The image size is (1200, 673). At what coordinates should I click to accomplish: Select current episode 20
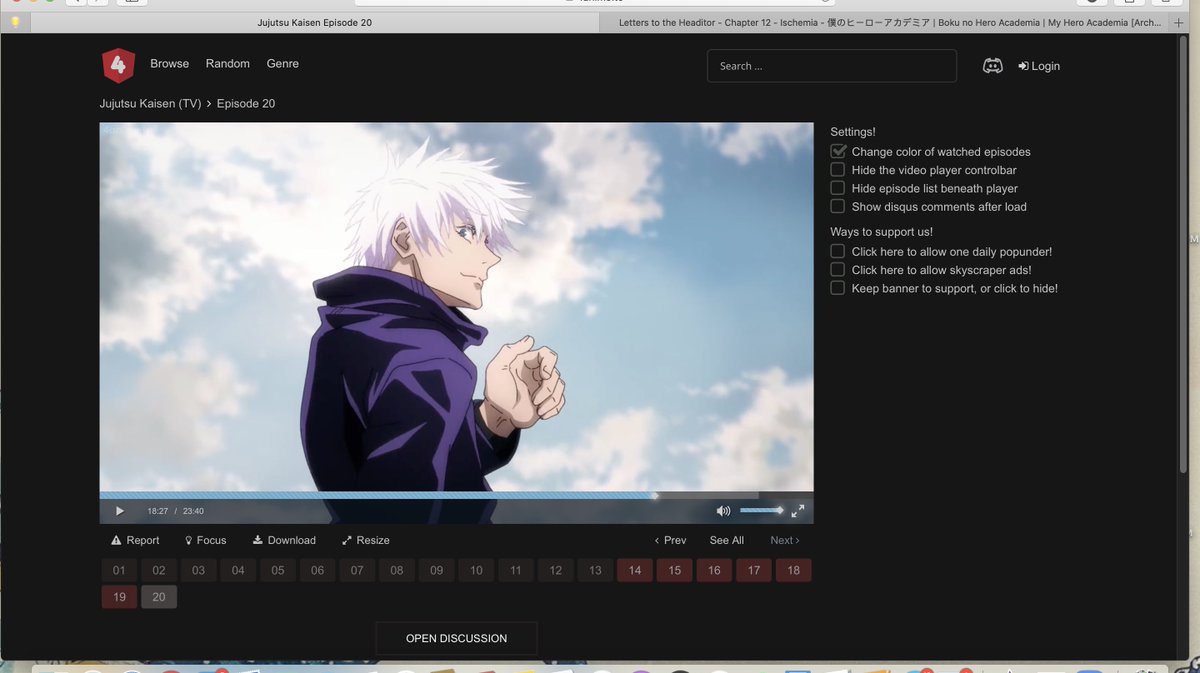[x=159, y=597]
